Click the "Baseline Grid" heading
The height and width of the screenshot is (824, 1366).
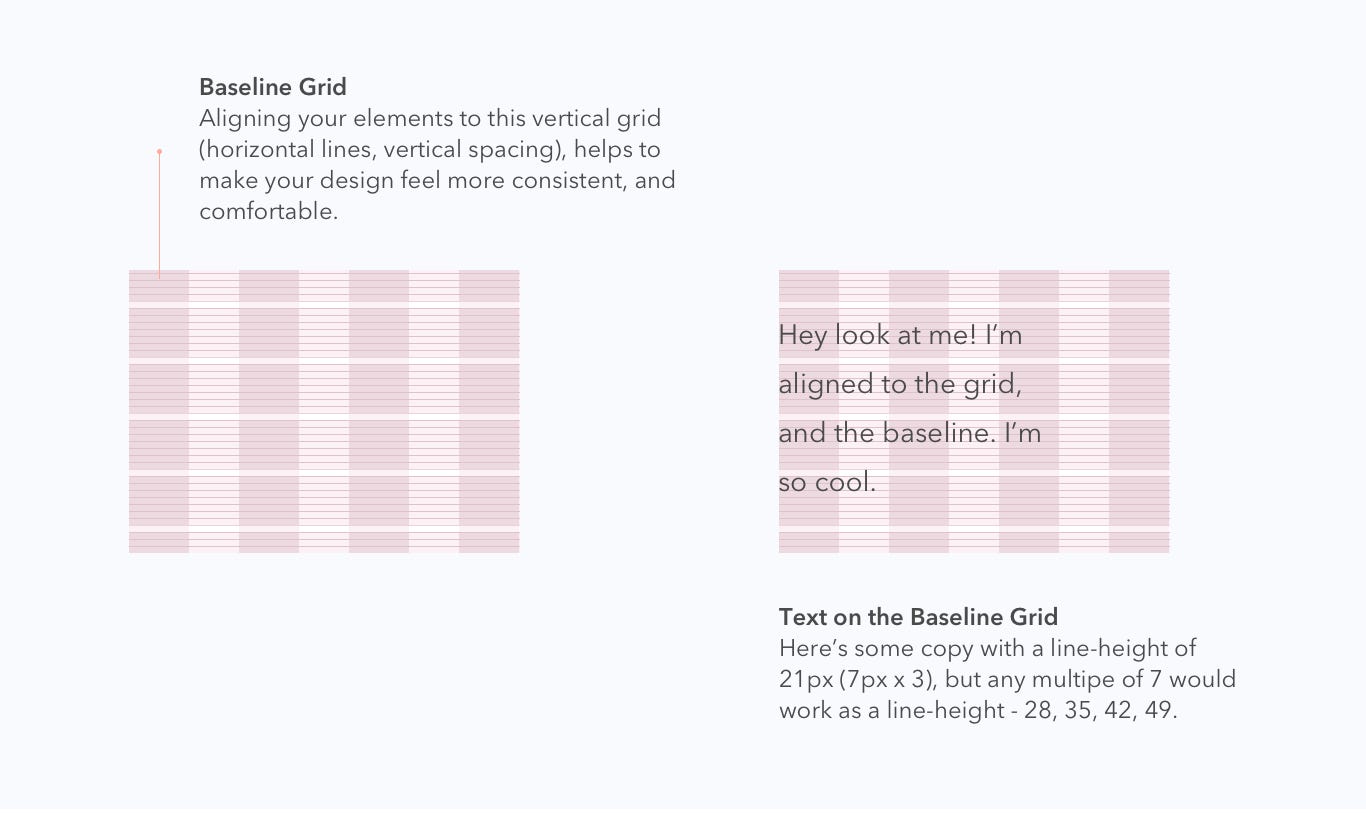[x=273, y=87]
